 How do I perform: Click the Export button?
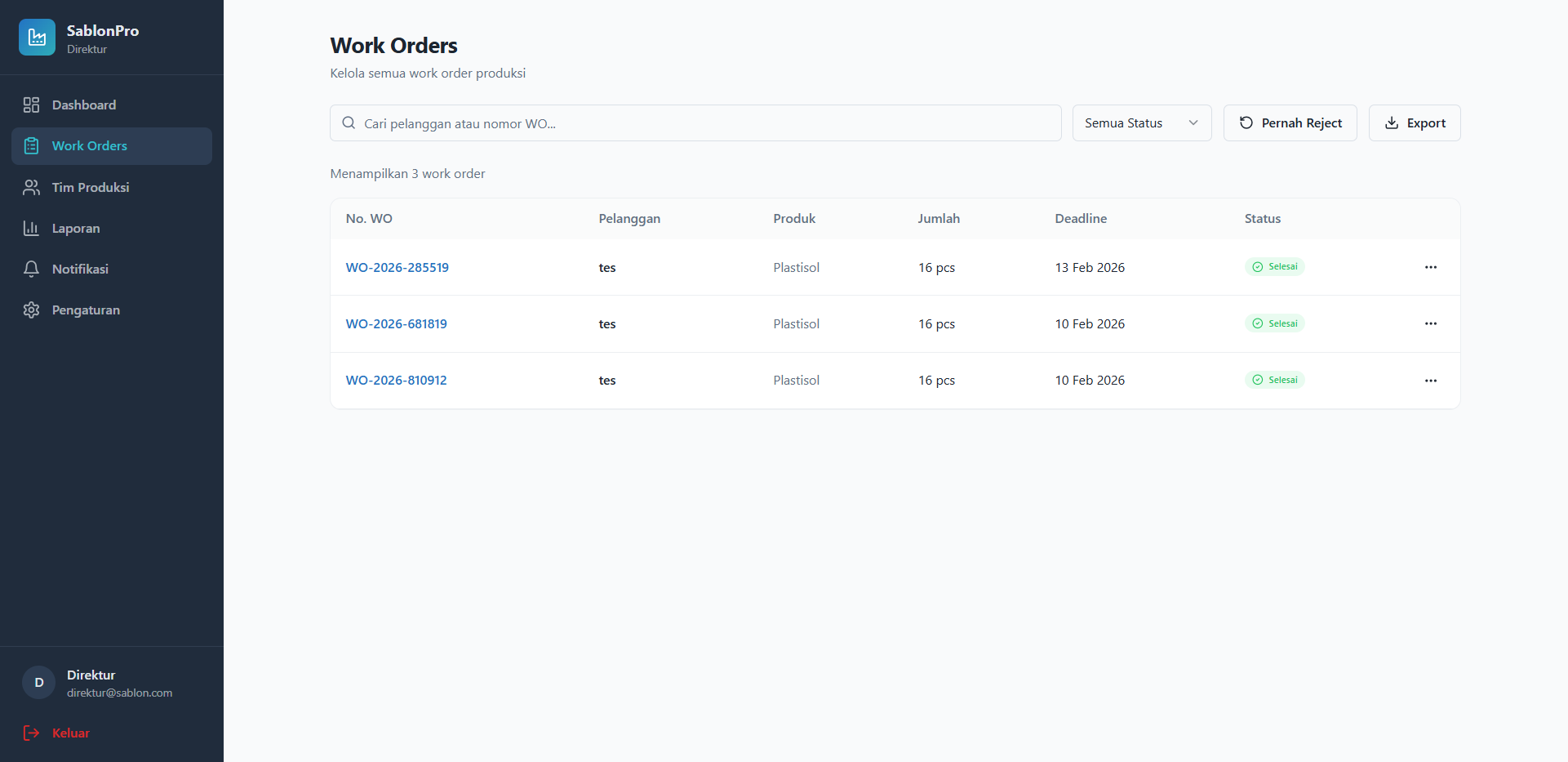click(x=1415, y=123)
